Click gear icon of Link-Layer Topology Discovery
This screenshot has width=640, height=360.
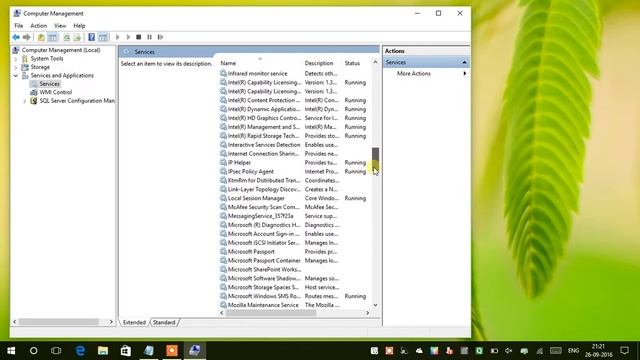pyautogui.click(x=223, y=189)
